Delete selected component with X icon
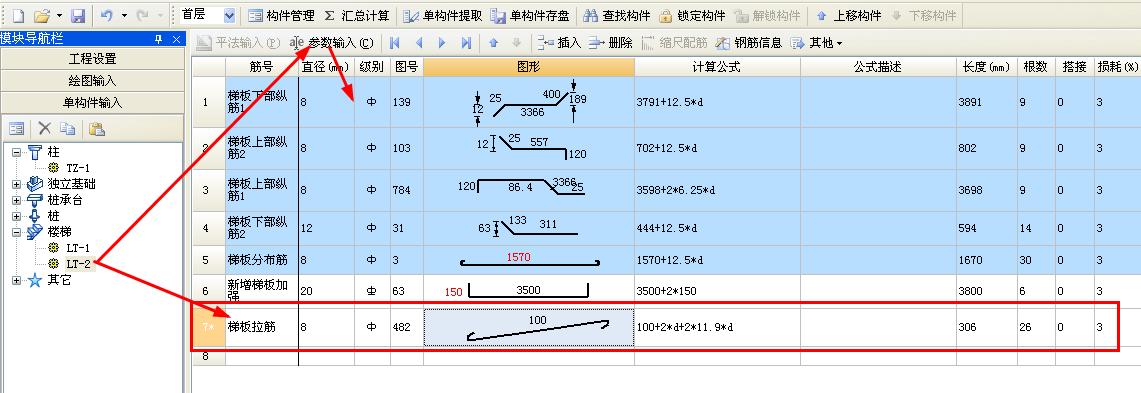 [x=44, y=129]
